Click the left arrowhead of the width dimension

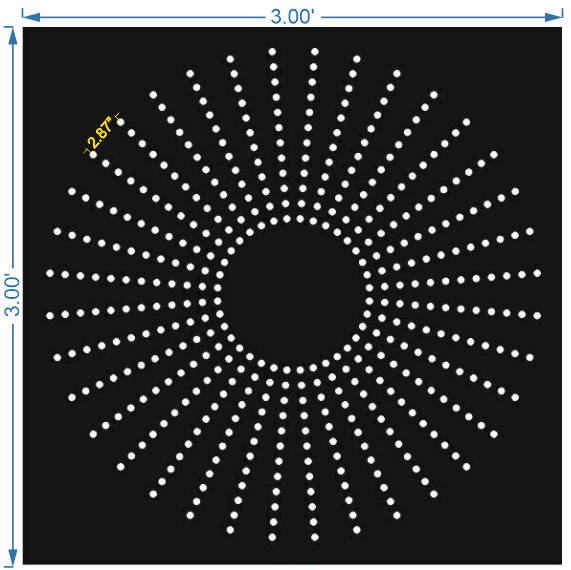point(31,17)
